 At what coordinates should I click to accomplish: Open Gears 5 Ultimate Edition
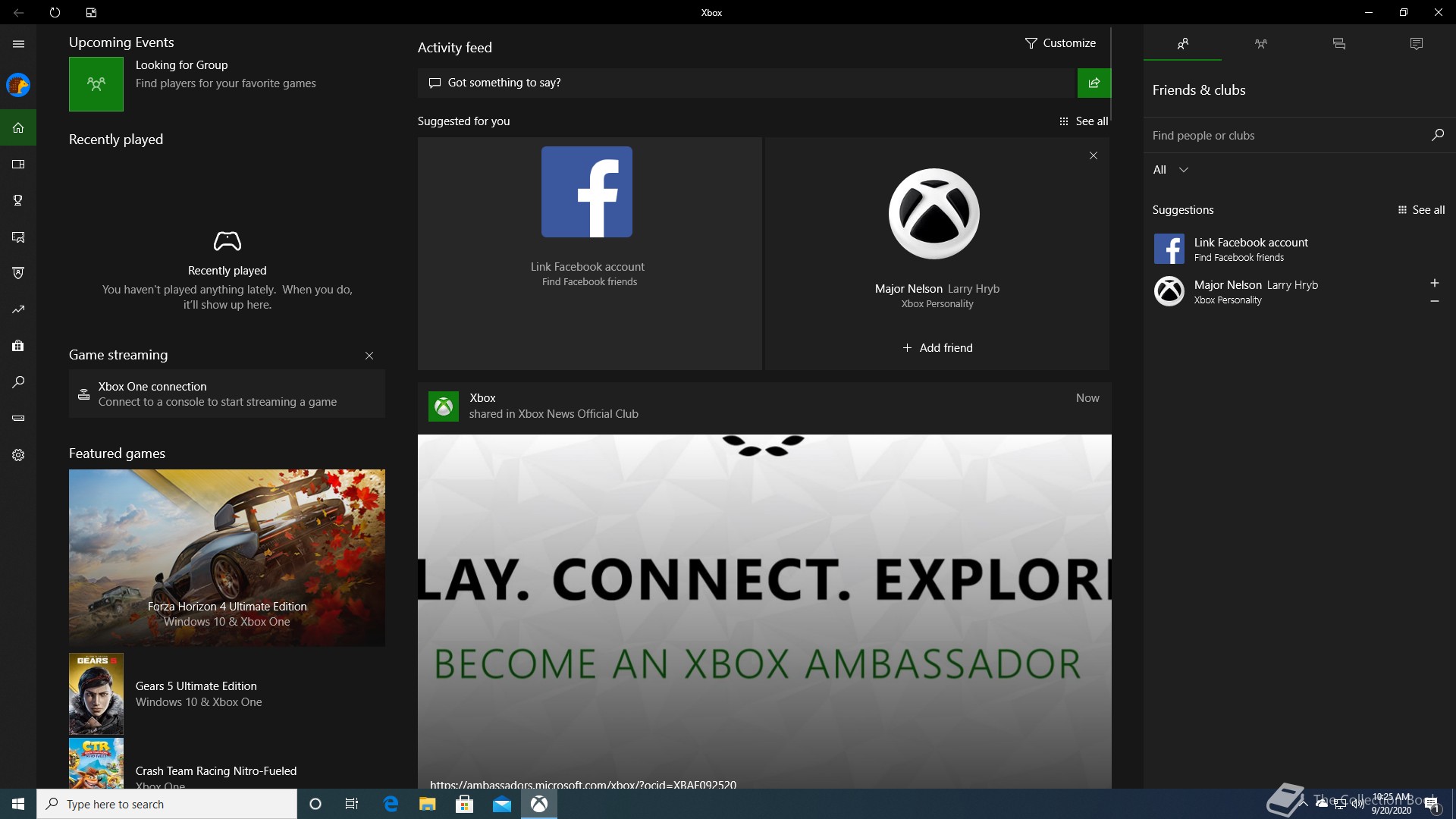[227, 694]
